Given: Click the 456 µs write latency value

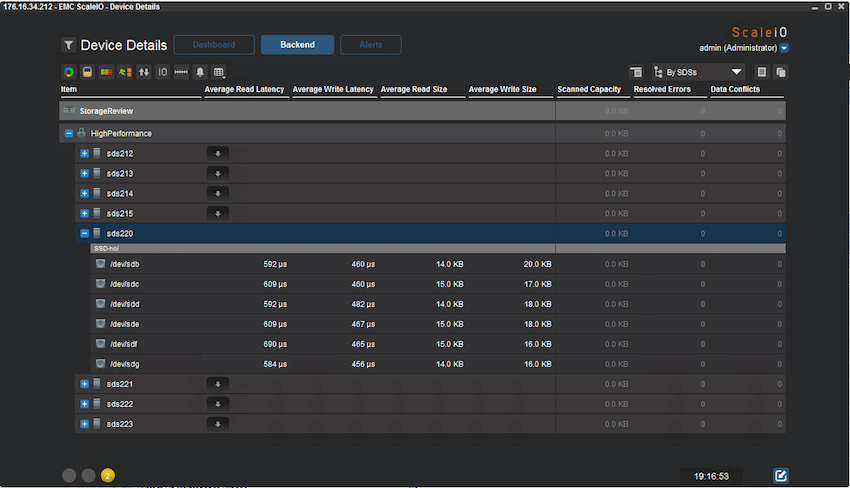Looking at the screenshot, I should 363,364.
